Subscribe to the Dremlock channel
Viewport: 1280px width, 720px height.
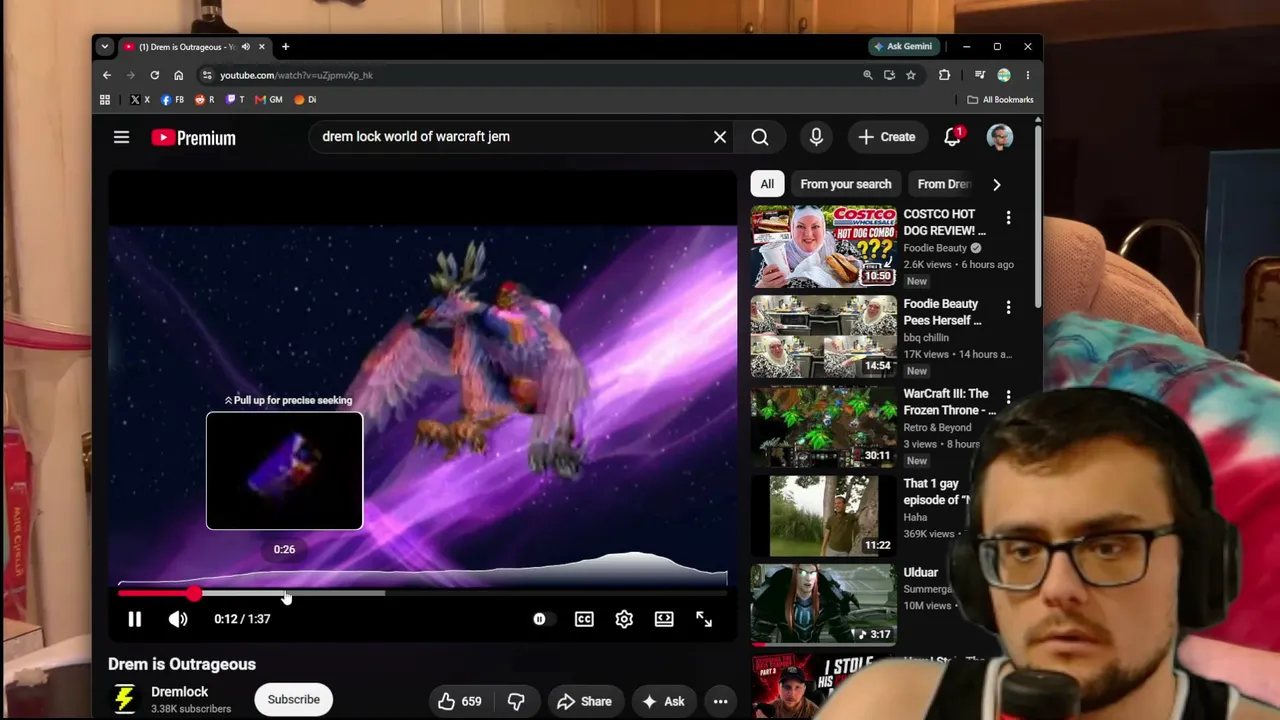[x=294, y=699]
